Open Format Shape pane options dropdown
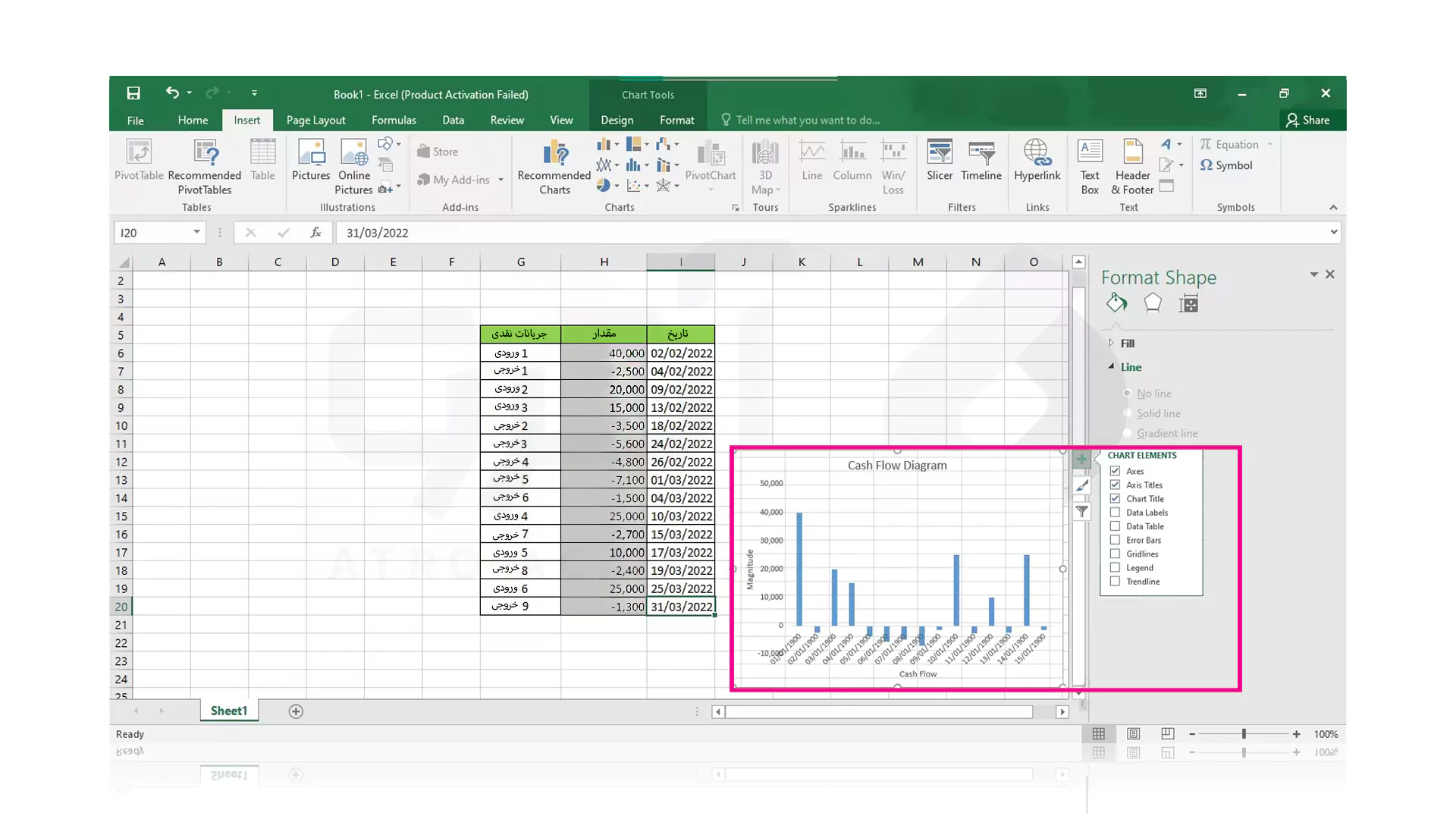This screenshot has height=819, width=1456. point(1313,275)
